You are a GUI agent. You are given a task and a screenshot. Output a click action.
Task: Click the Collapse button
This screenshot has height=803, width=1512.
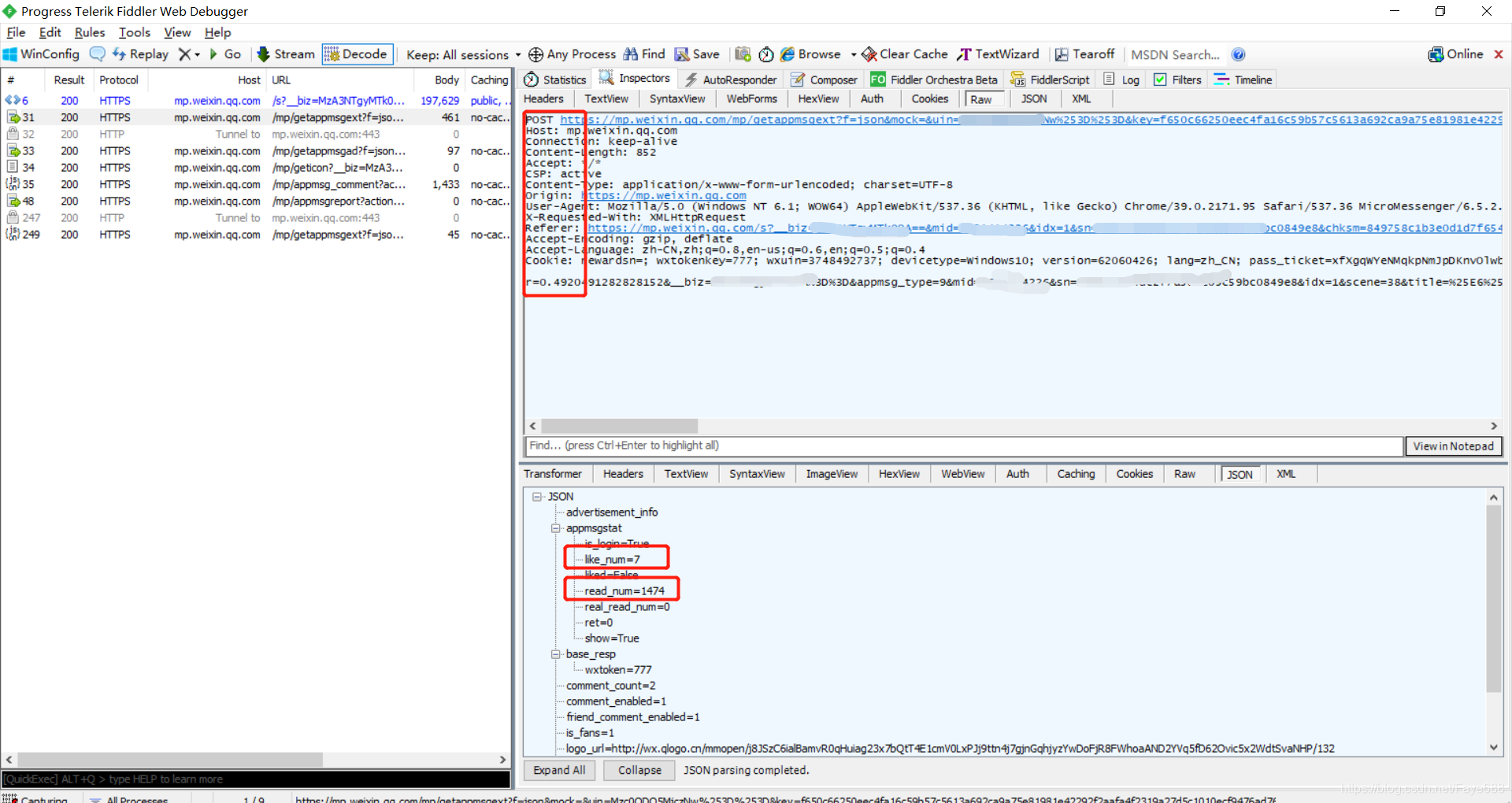639,770
